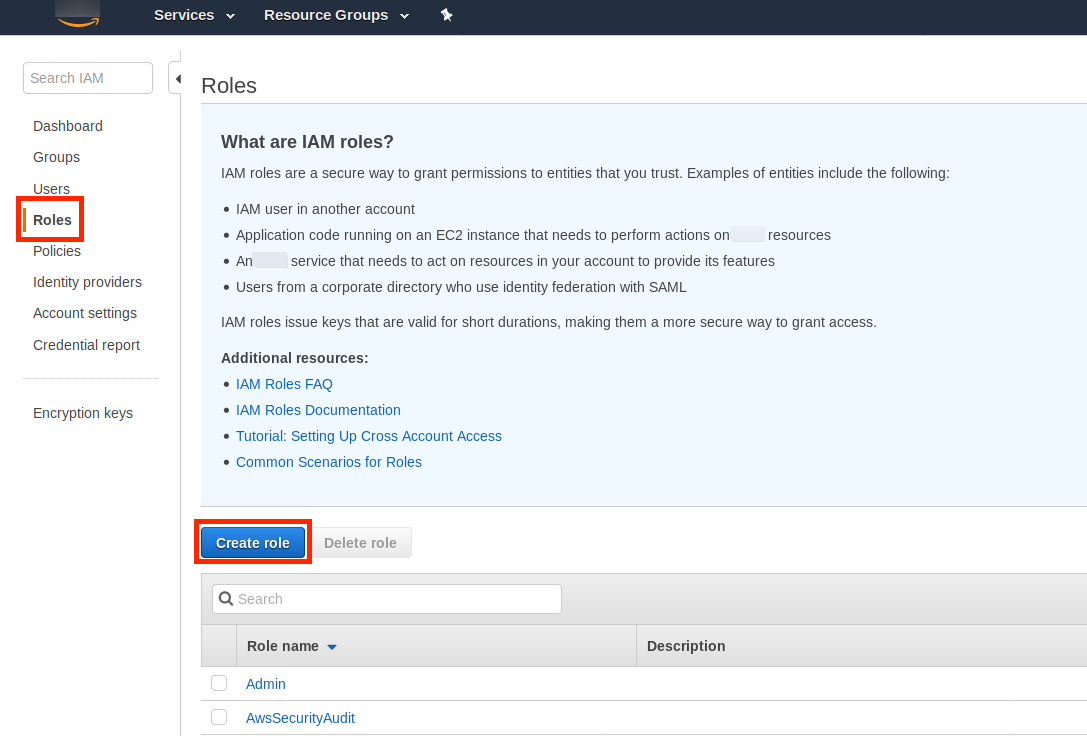Tick the checkbox for the Admin role
This screenshot has height=736, width=1087.
pyautogui.click(x=219, y=683)
